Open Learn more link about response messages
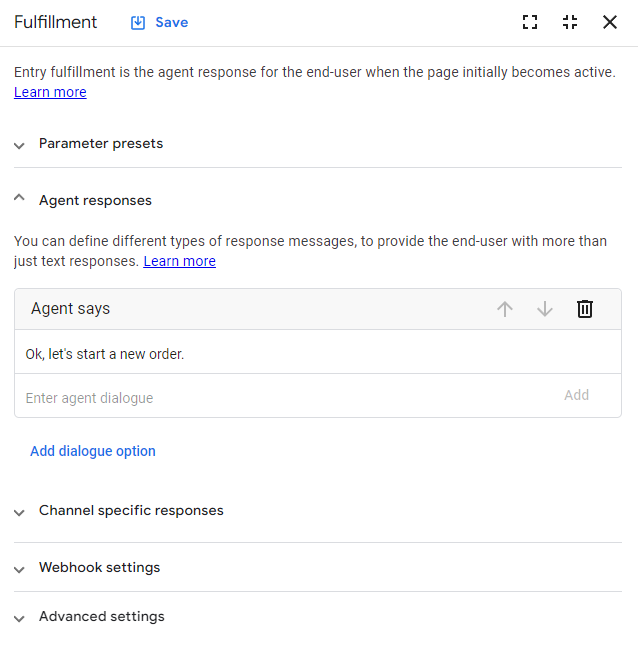638x651 pixels. coord(179,261)
